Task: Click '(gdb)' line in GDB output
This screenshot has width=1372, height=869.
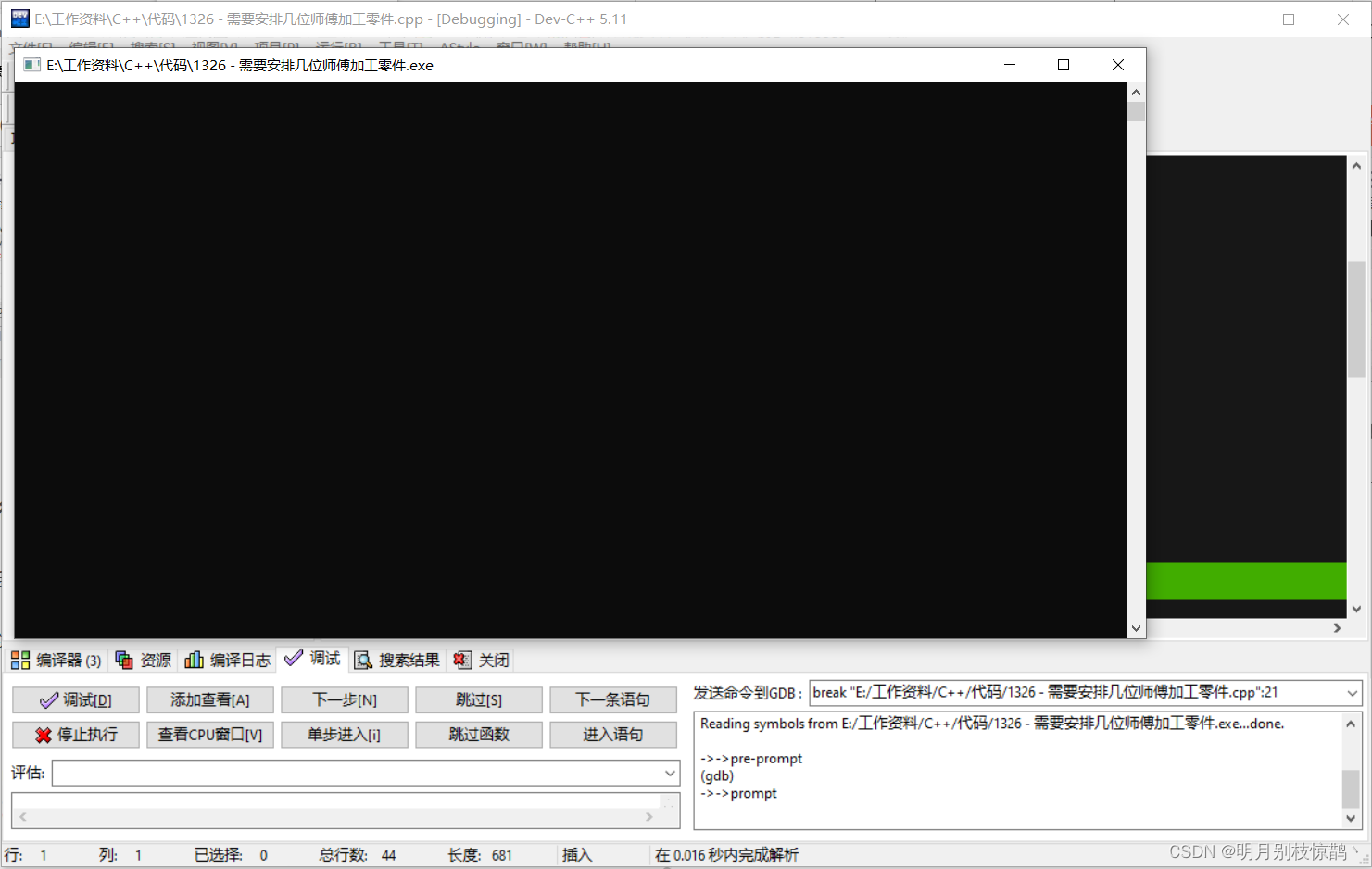Action: point(717,776)
